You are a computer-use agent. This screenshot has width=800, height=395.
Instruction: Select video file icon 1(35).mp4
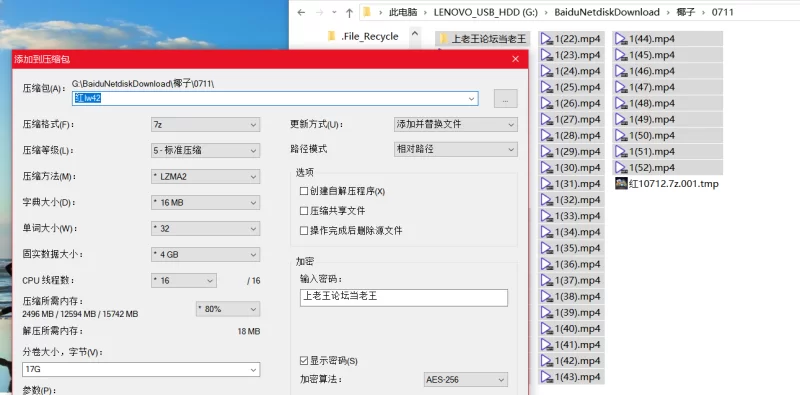[x=547, y=248]
